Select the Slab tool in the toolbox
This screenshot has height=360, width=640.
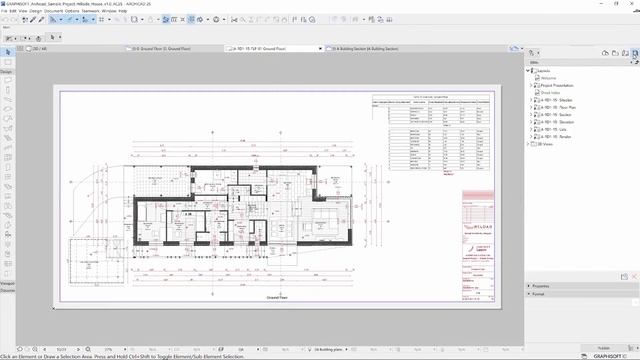8,109
